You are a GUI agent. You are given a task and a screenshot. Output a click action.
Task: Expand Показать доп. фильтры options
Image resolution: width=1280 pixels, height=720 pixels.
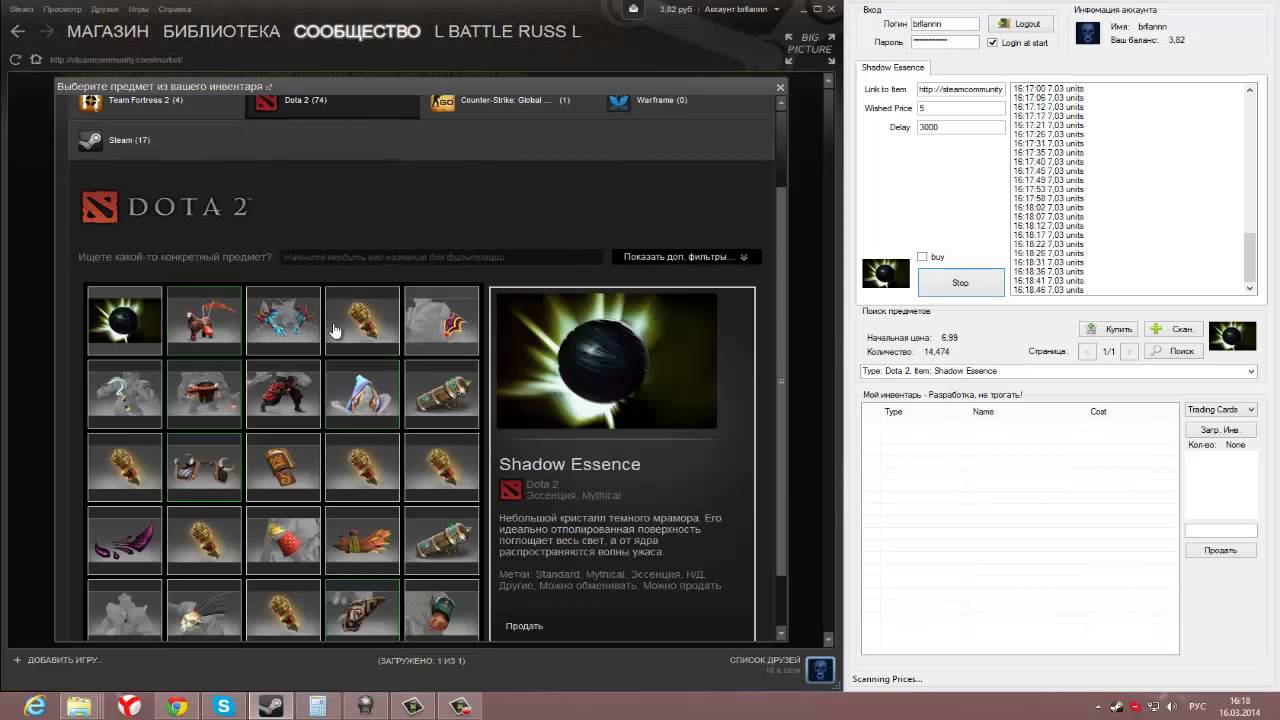coord(686,257)
